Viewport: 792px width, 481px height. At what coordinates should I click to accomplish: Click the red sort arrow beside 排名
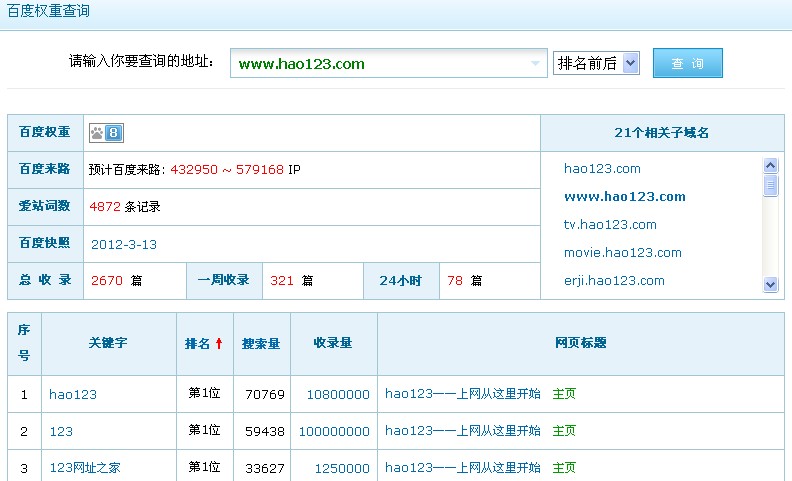tap(219, 344)
